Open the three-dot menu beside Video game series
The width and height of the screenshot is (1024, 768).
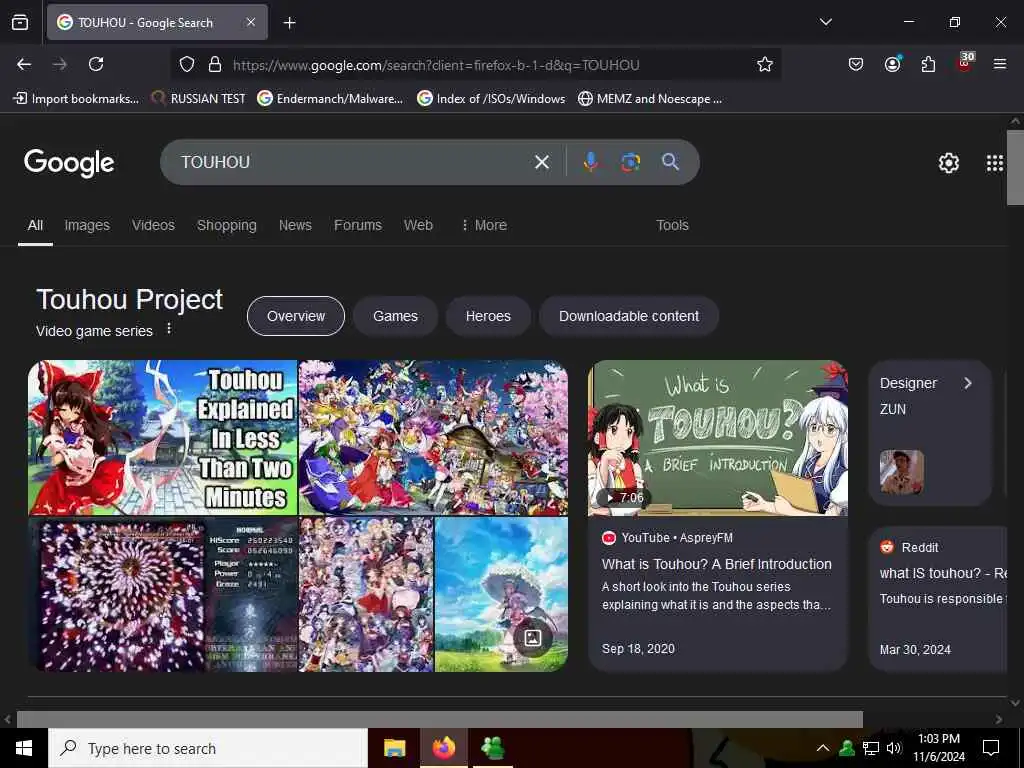coord(169,328)
